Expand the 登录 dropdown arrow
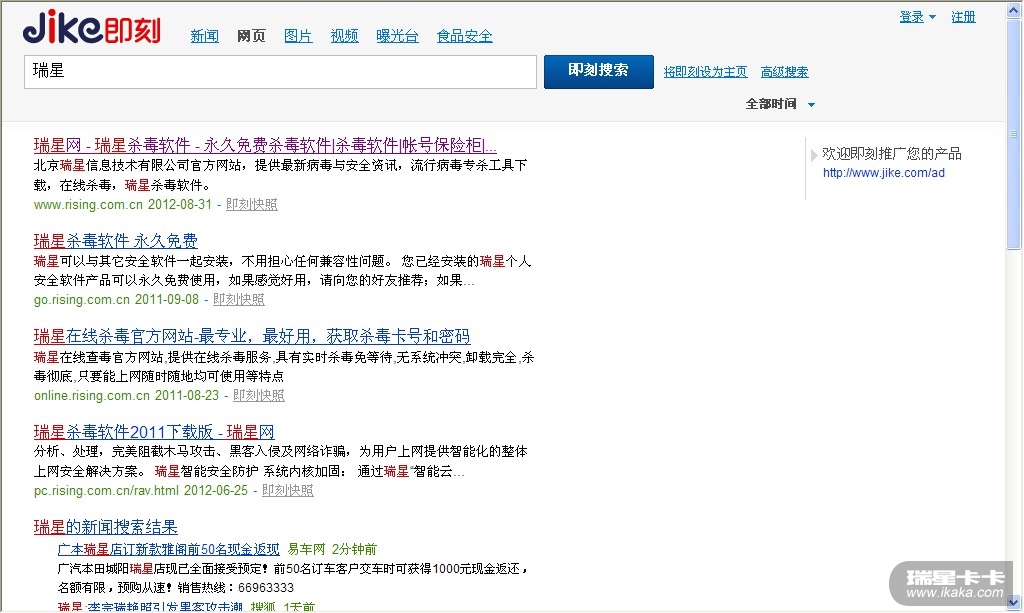The height and width of the screenshot is (613, 1024). click(932, 17)
